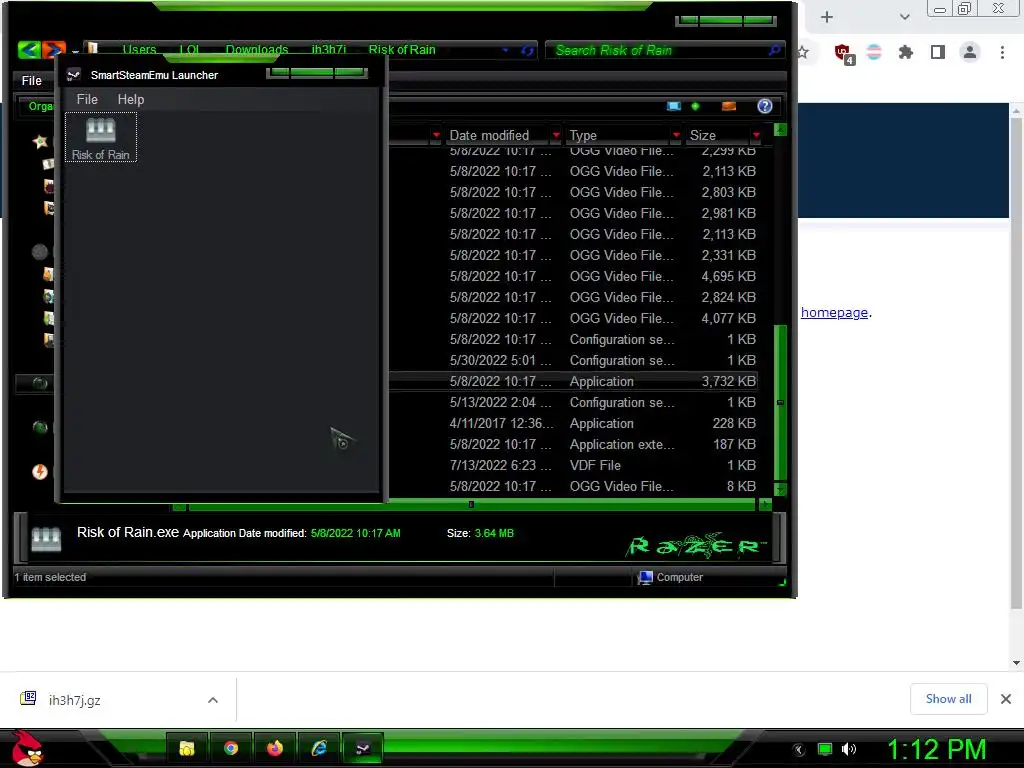Click Computer in Explorer status bar
1024x768 pixels.
pos(671,577)
